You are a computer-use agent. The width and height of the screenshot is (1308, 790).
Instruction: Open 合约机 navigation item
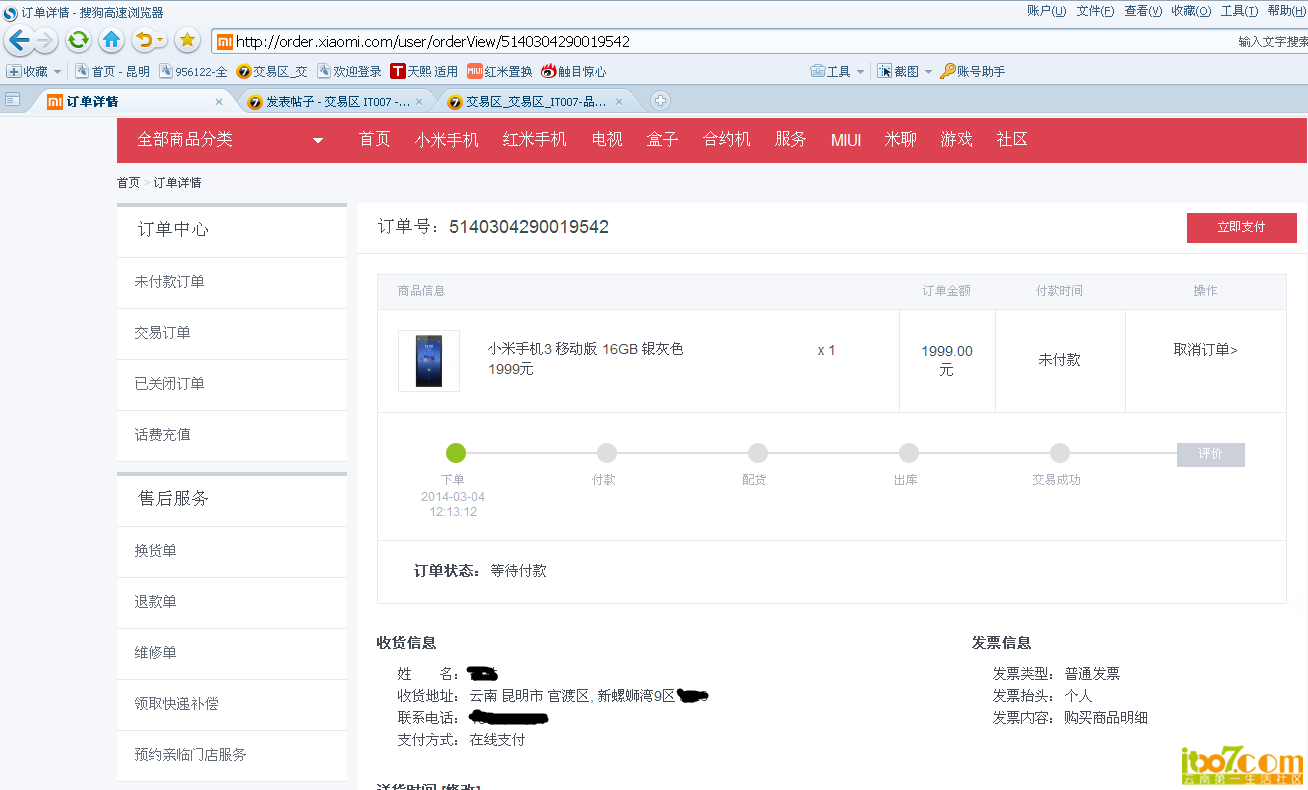click(727, 140)
